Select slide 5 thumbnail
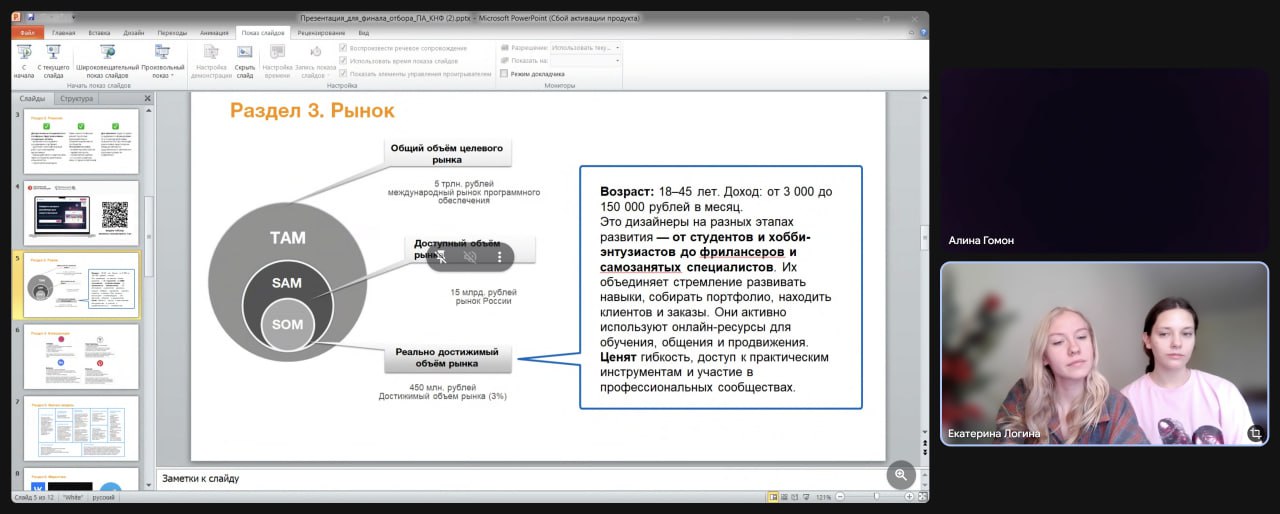 coord(81,285)
